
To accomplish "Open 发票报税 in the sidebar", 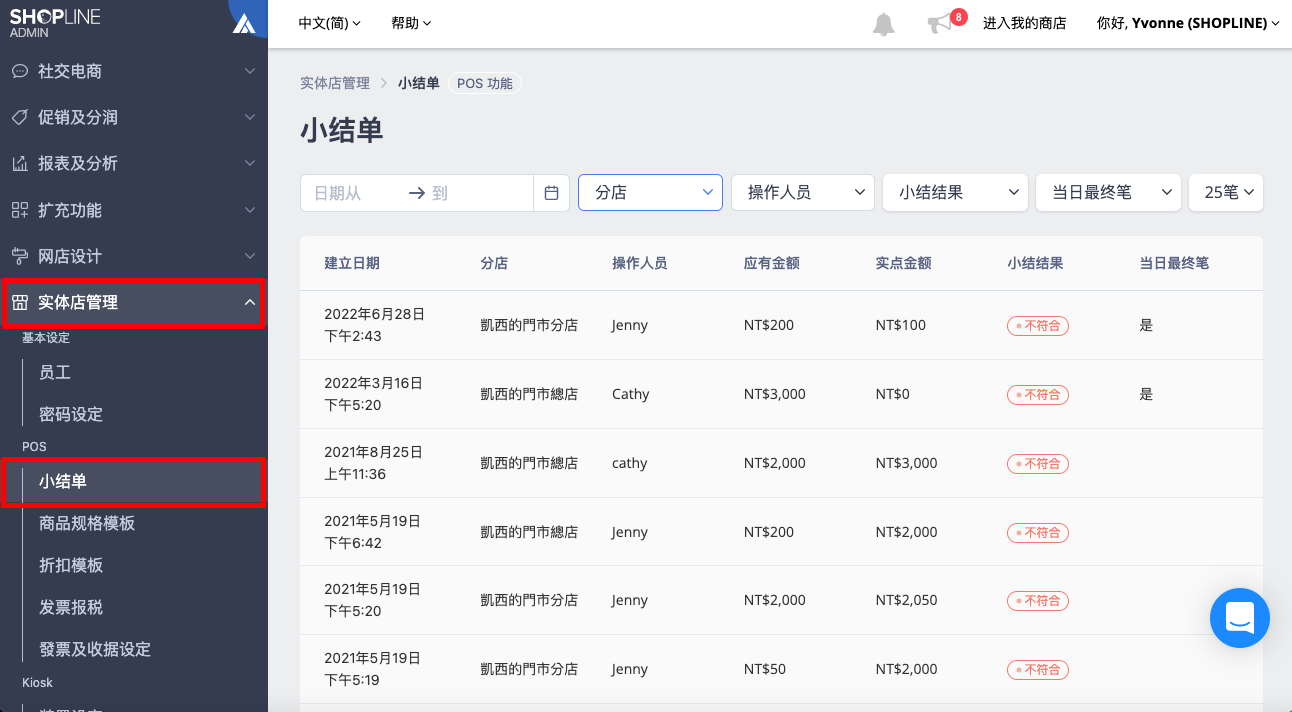I will click(71, 607).
